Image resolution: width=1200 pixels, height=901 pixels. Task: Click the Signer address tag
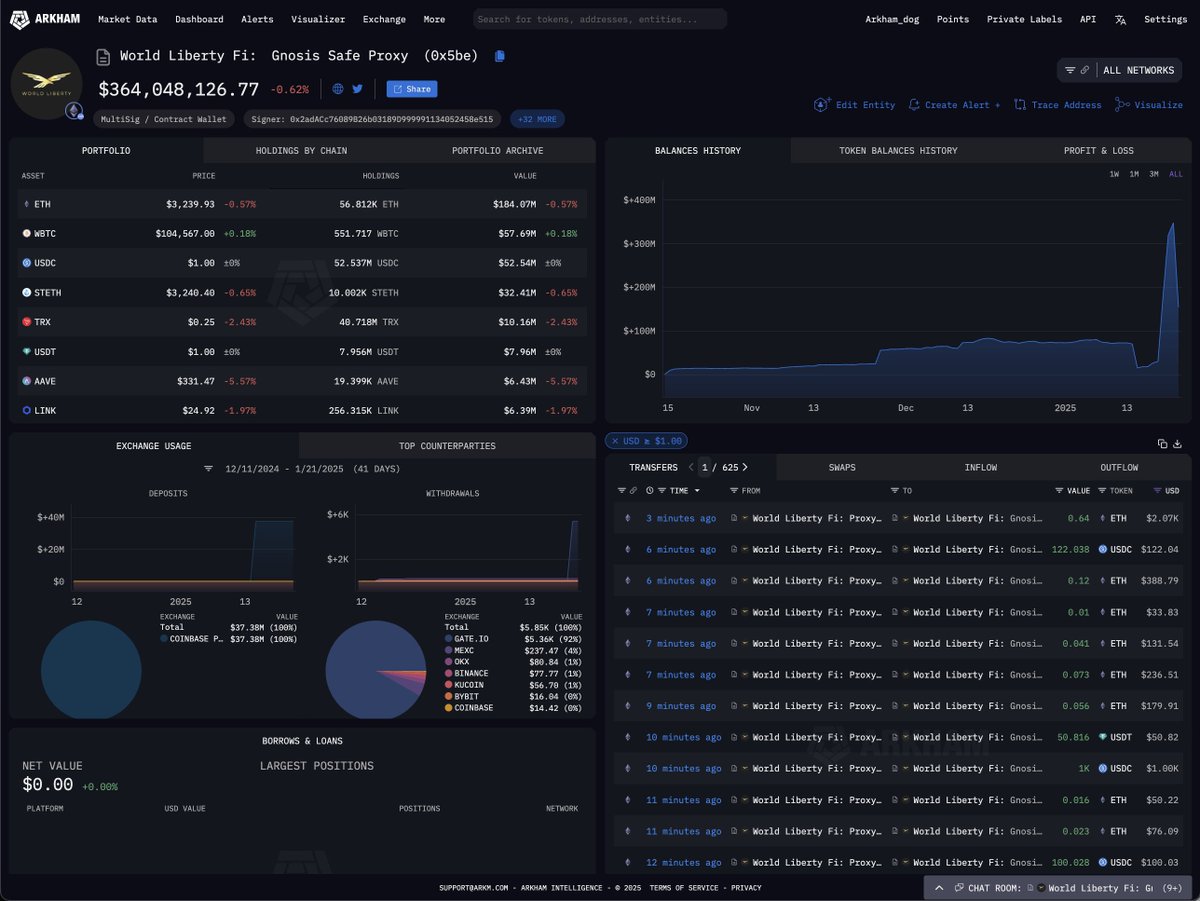point(372,119)
